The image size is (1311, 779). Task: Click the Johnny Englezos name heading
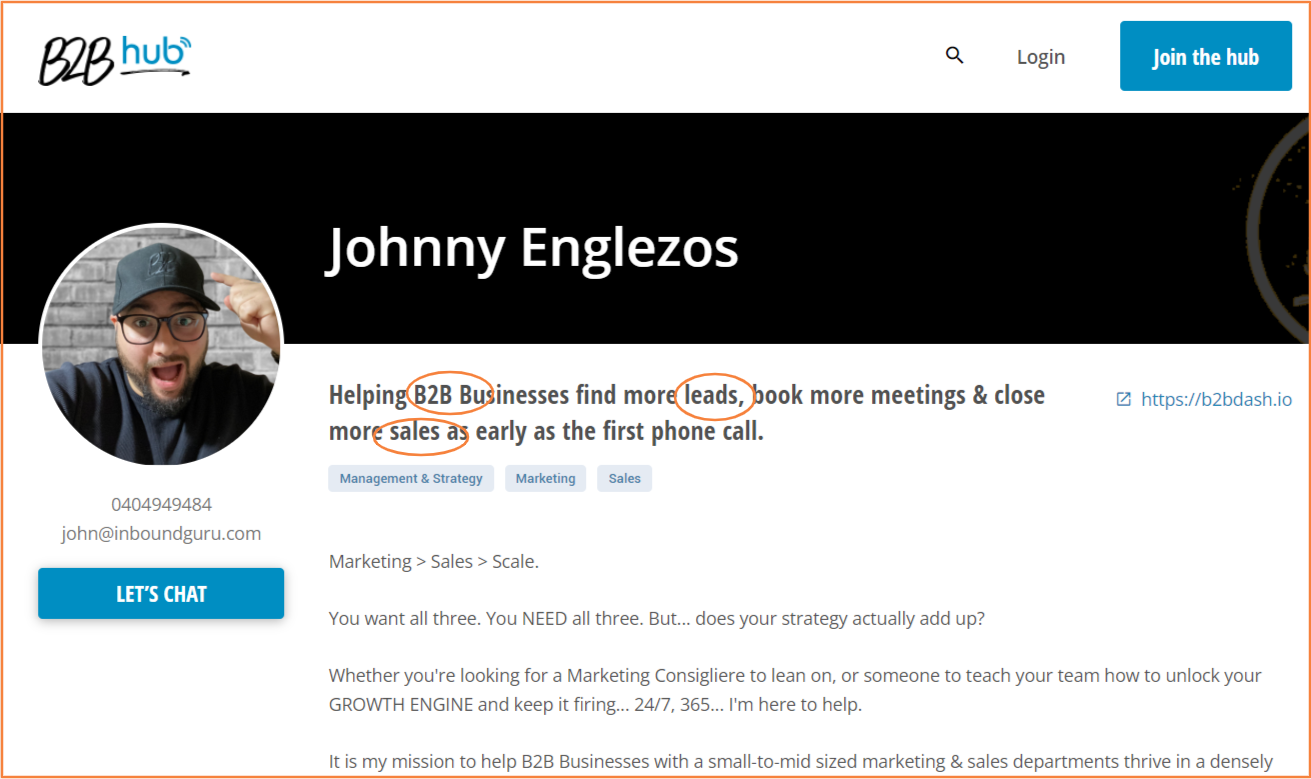[533, 248]
